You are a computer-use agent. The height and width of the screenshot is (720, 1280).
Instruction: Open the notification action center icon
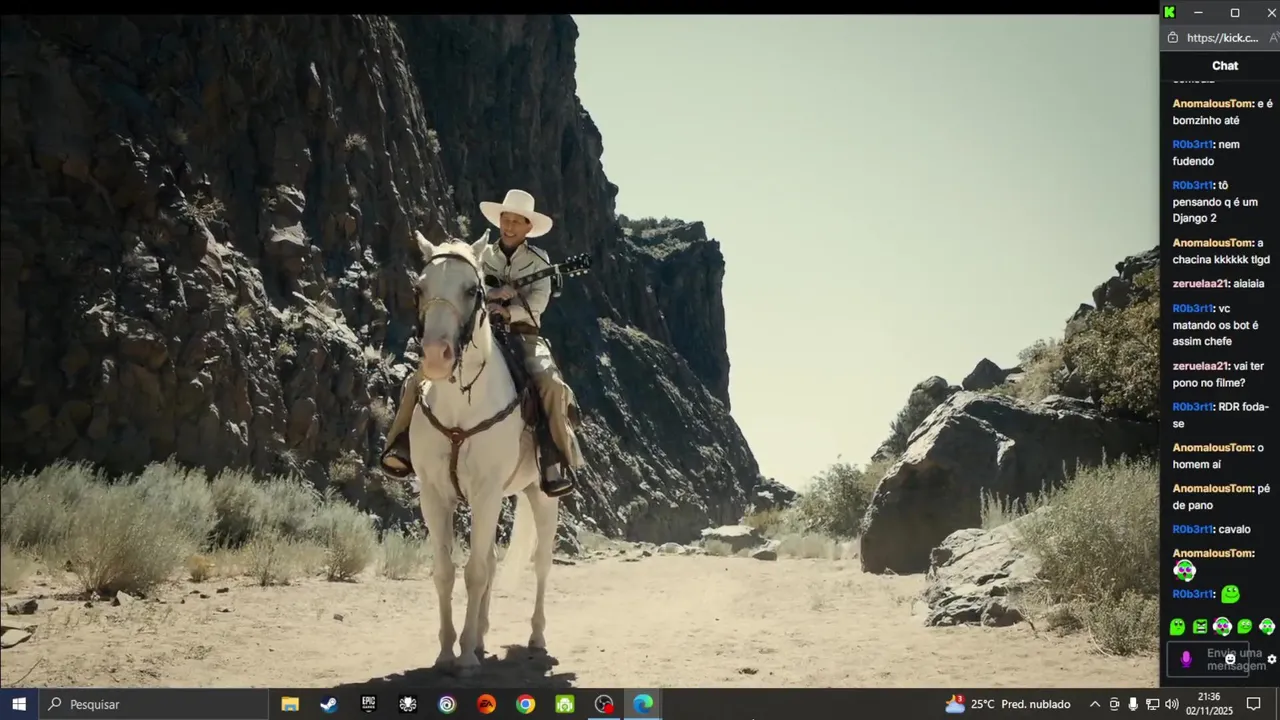[x=1254, y=704]
